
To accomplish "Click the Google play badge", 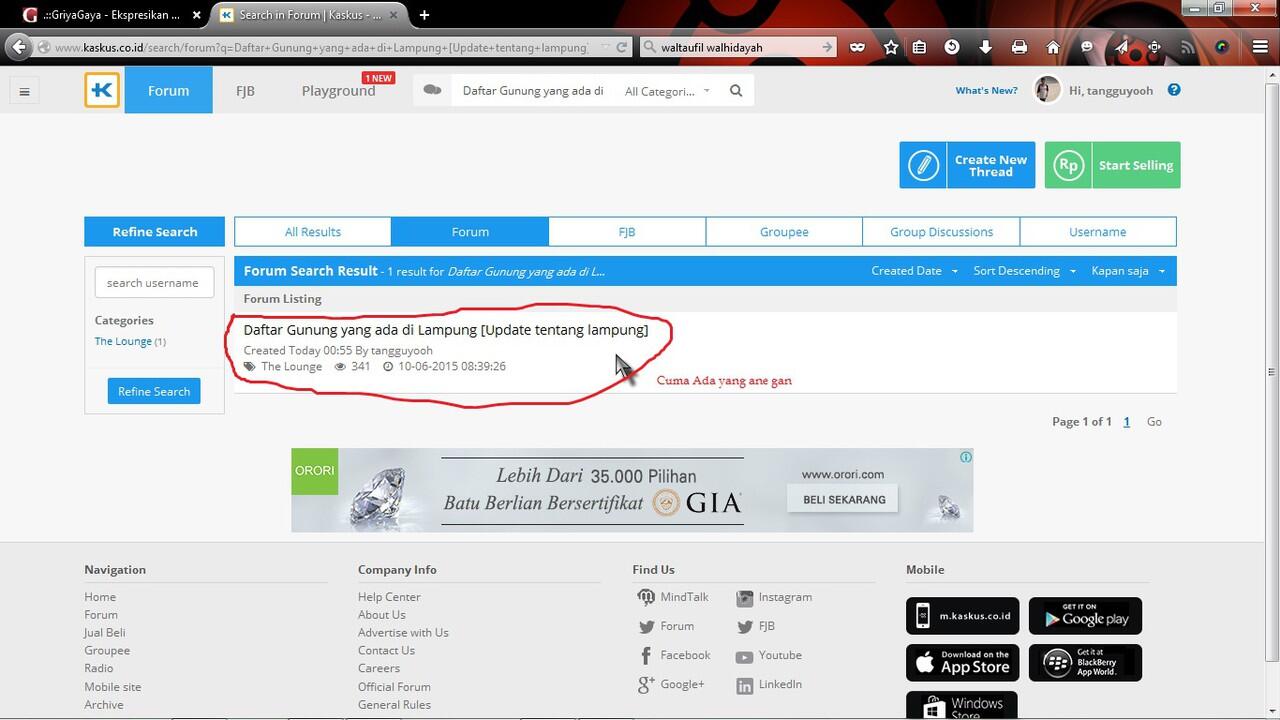I will 1085,616.
